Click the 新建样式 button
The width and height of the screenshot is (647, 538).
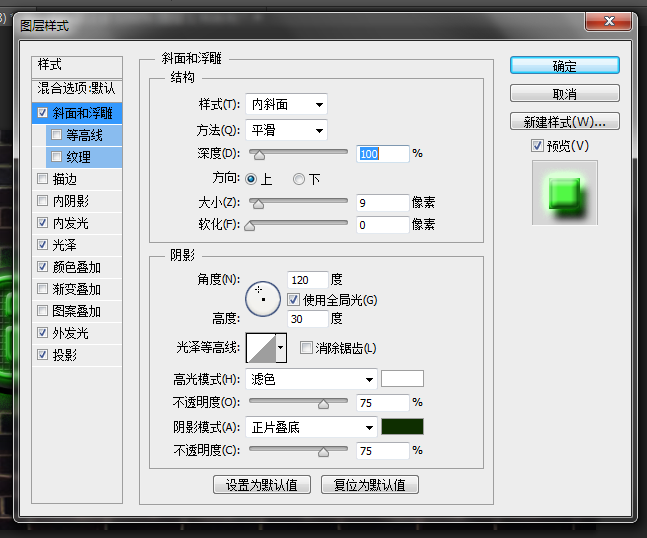[x=564, y=122]
